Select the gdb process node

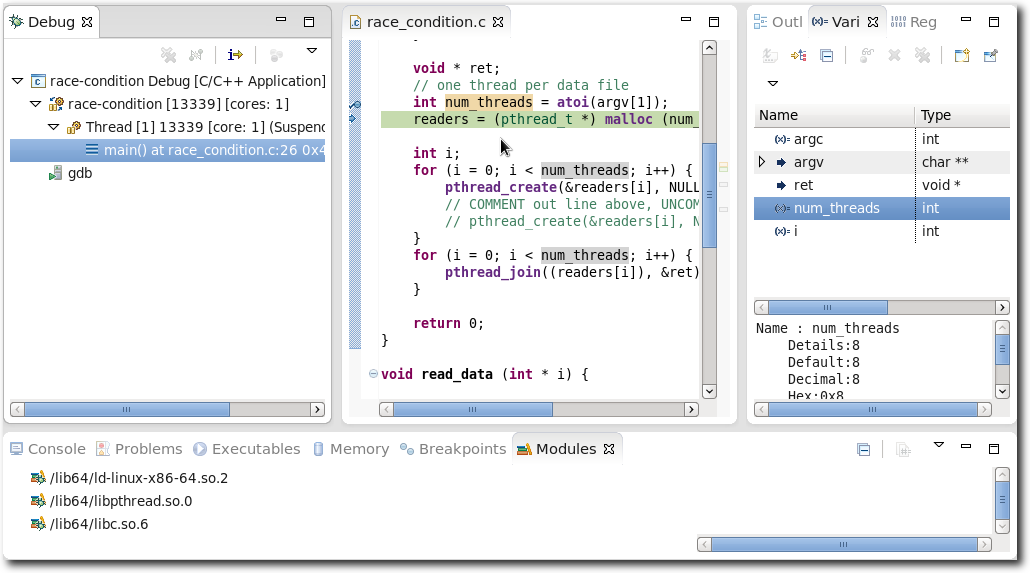tap(79, 173)
